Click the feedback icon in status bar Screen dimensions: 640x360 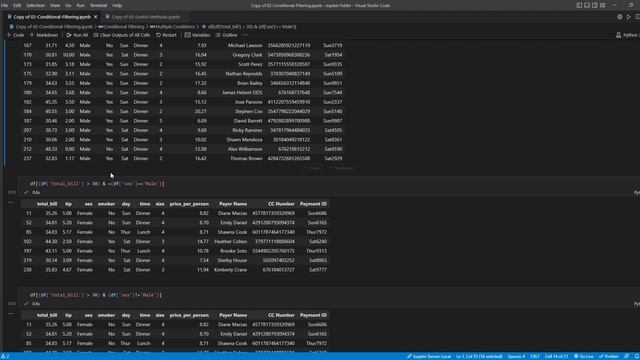(627, 356)
